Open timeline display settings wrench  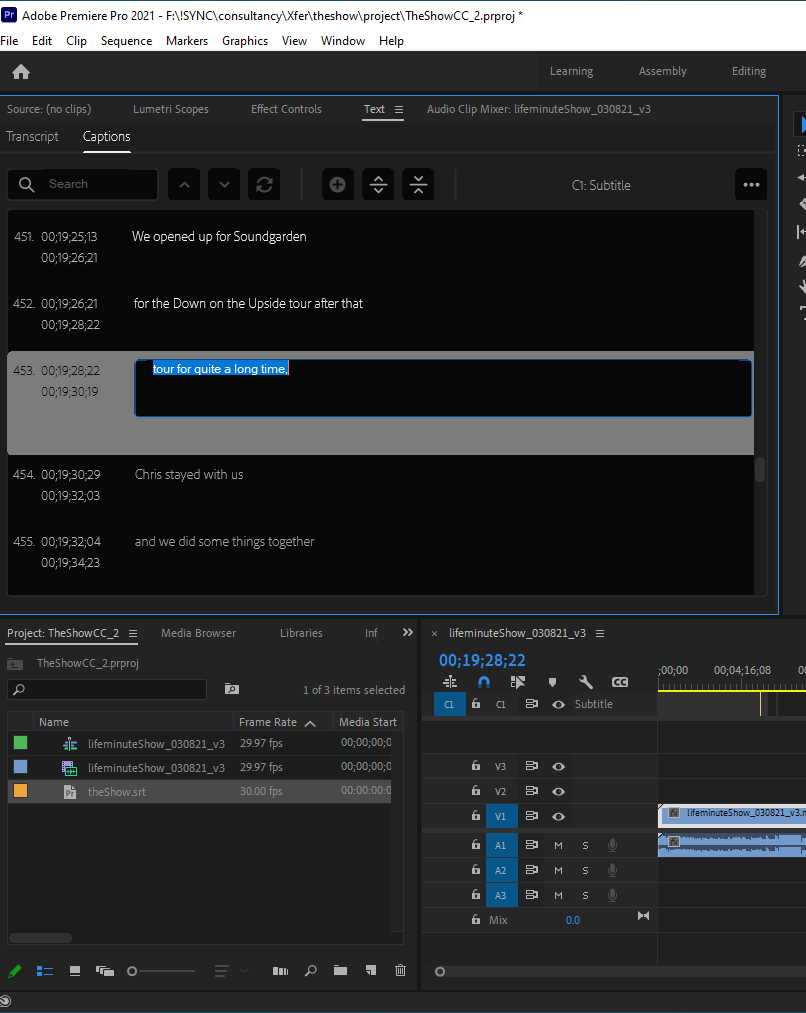point(586,682)
